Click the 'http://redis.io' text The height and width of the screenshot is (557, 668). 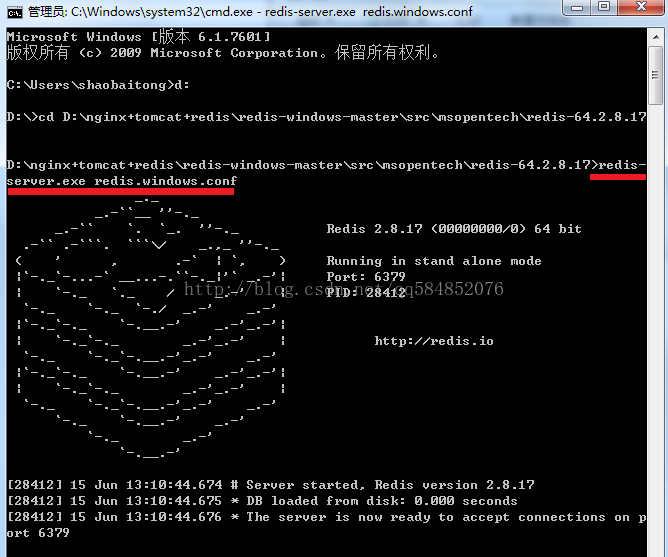coord(434,341)
